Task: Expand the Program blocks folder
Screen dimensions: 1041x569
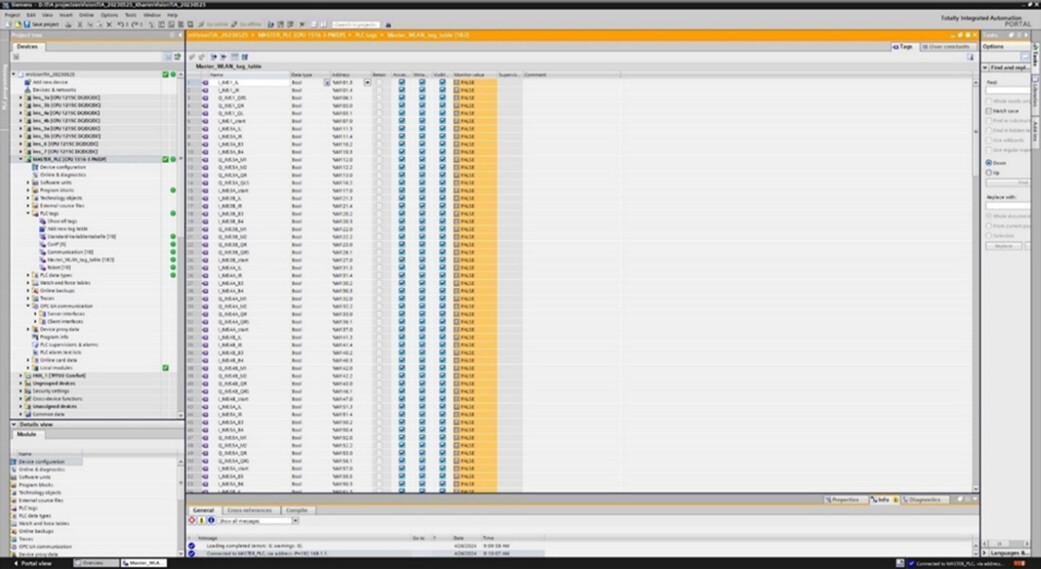Action: point(28,190)
